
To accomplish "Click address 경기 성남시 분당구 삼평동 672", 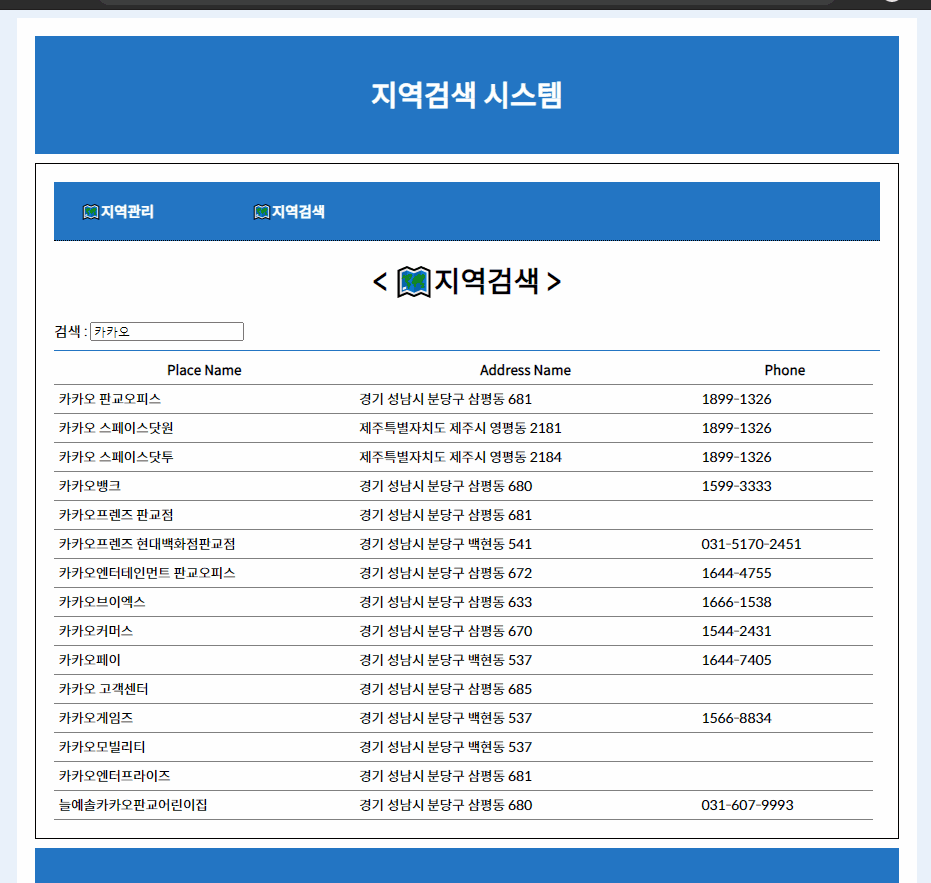I will 445,573.
